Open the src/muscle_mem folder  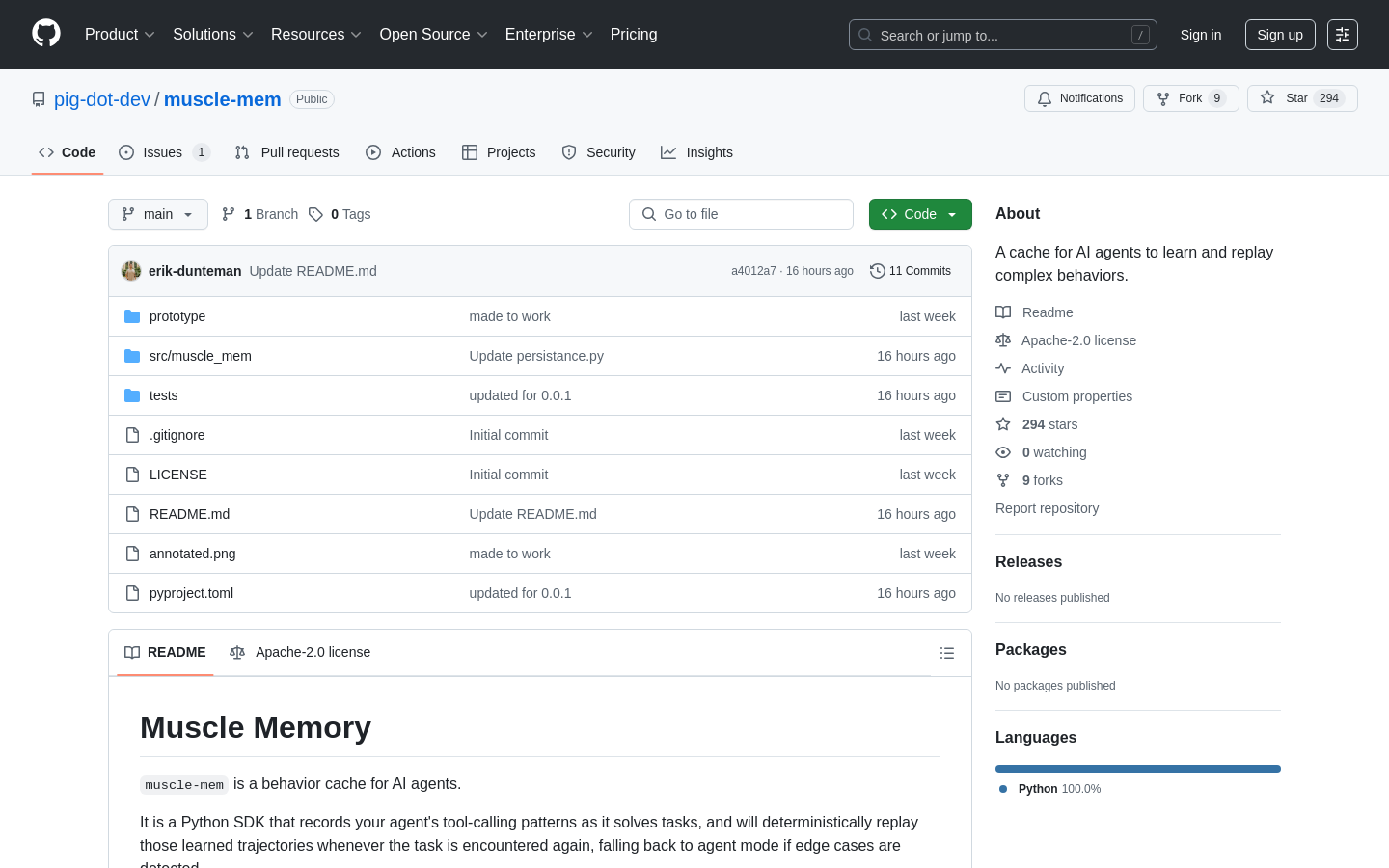[x=201, y=356]
